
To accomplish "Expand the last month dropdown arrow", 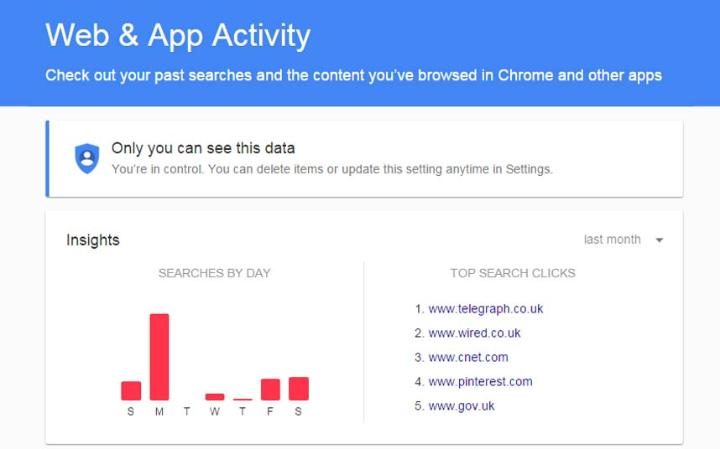I will [659, 240].
